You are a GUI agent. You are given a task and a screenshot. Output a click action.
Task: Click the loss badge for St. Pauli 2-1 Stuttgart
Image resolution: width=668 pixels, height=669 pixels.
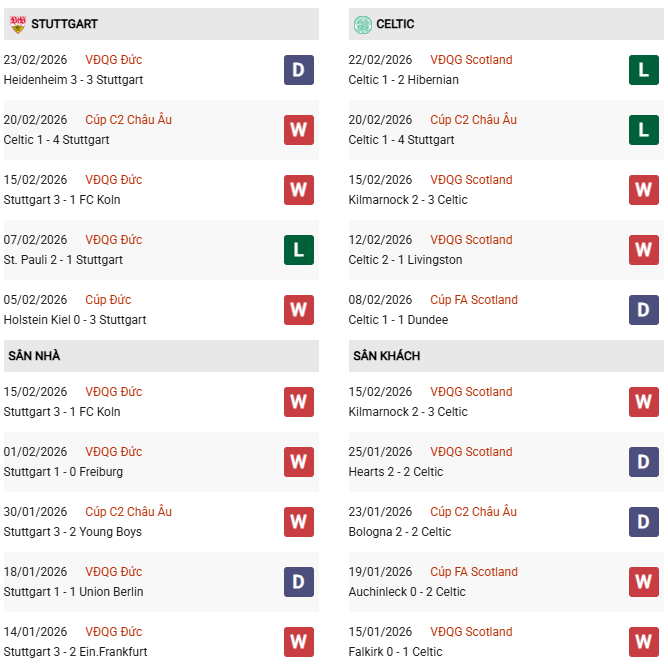coord(298,250)
